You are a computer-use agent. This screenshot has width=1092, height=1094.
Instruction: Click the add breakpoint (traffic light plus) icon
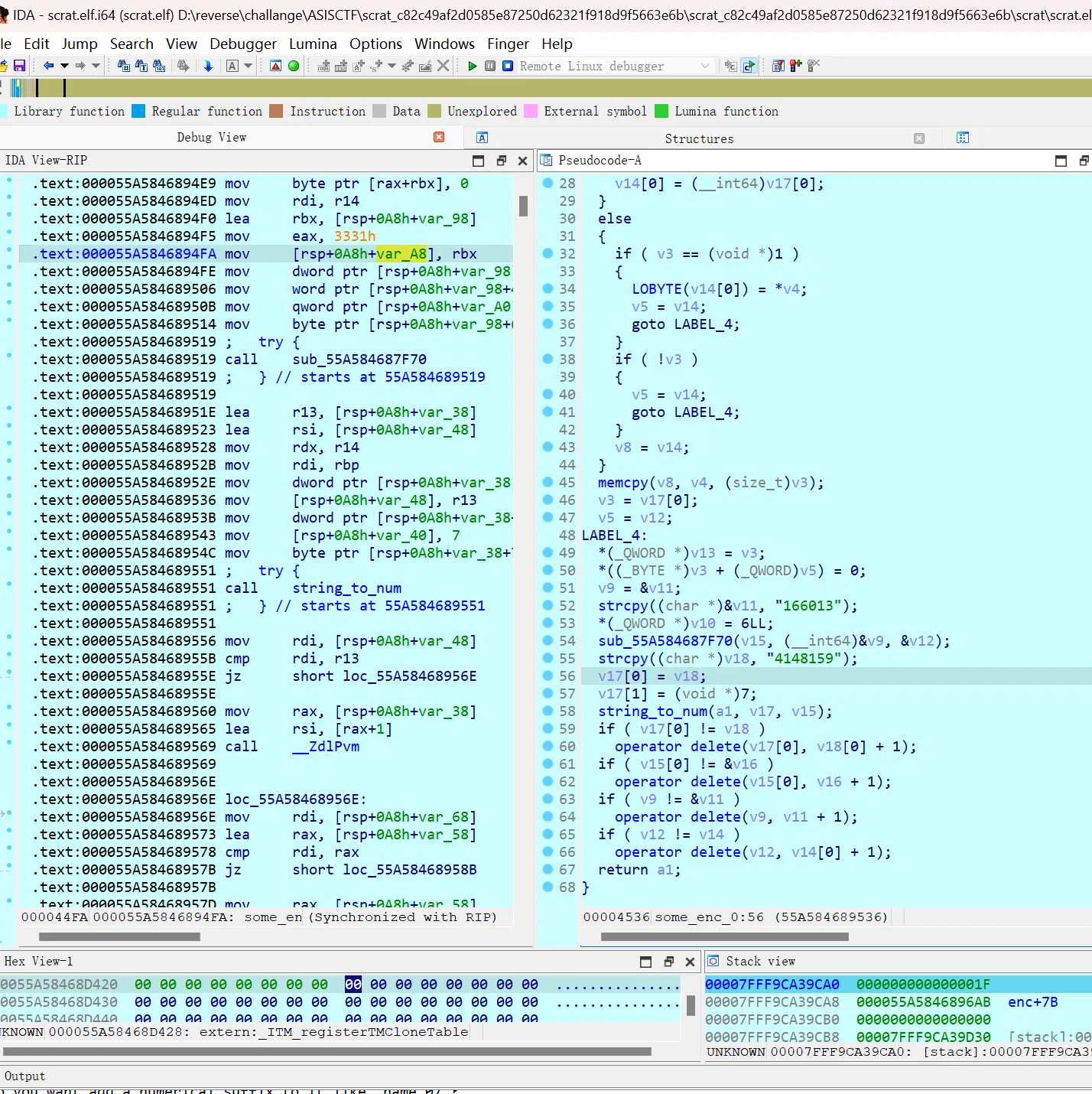796,66
